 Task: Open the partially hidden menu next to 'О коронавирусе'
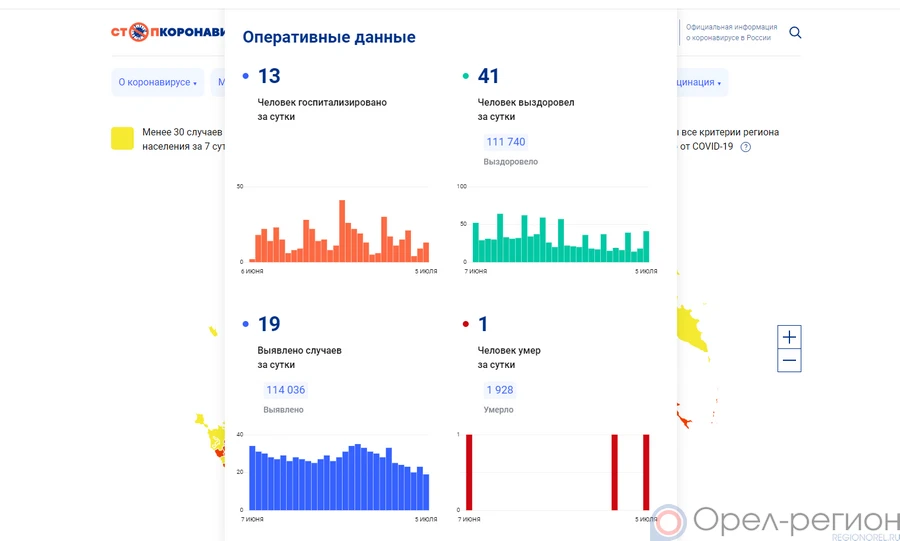[218, 82]
